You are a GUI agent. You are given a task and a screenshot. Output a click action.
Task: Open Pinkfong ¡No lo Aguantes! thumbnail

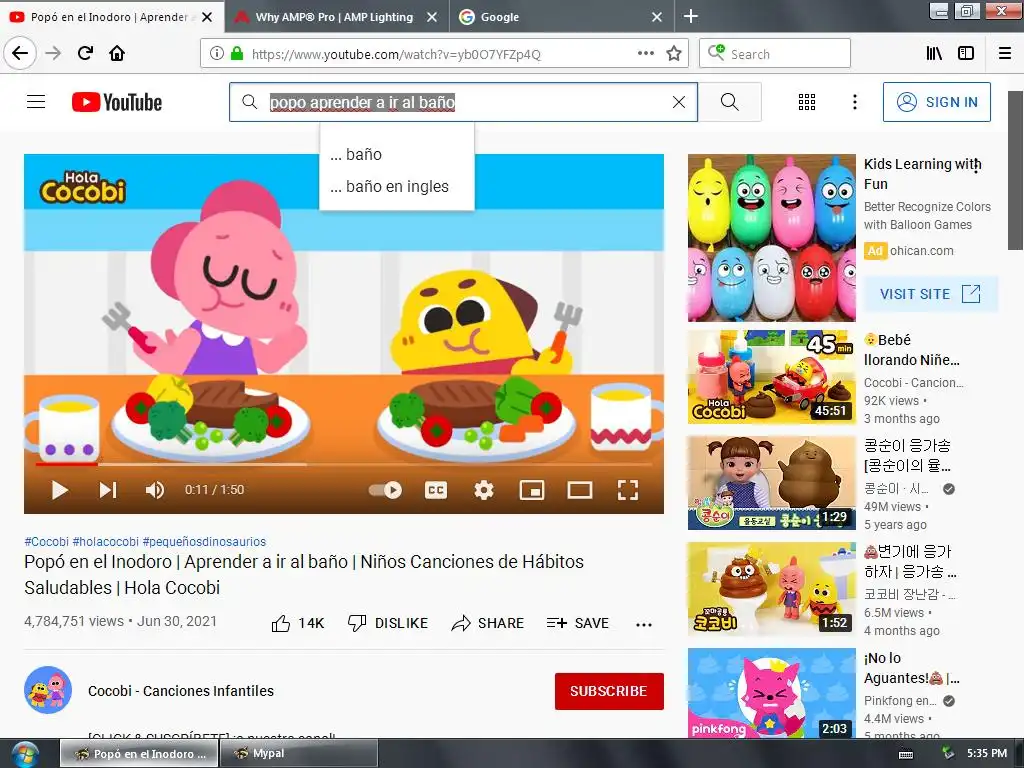point(771,694)
